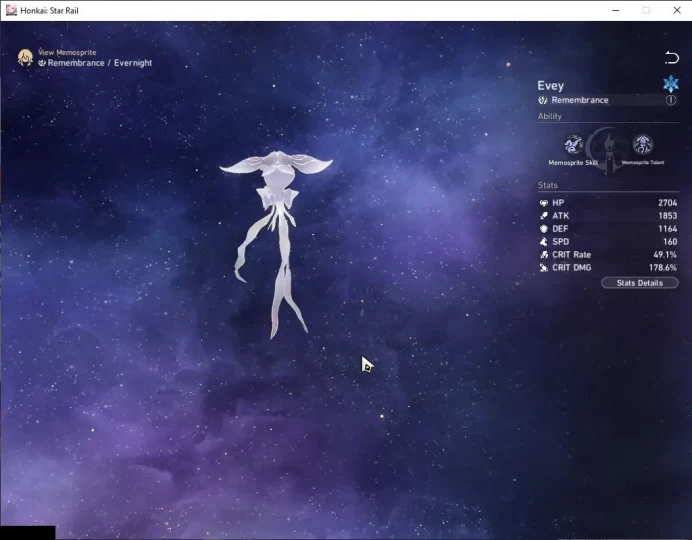Click the "Ability" section header
Screen dimensions: 692x540
[x=549, y=116]
